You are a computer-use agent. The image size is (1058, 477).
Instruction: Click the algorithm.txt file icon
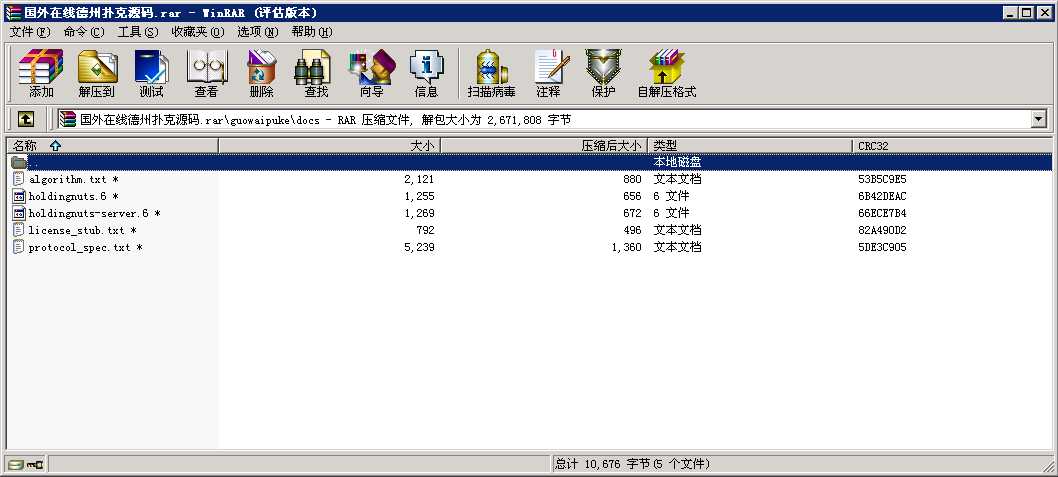[19, 179]
